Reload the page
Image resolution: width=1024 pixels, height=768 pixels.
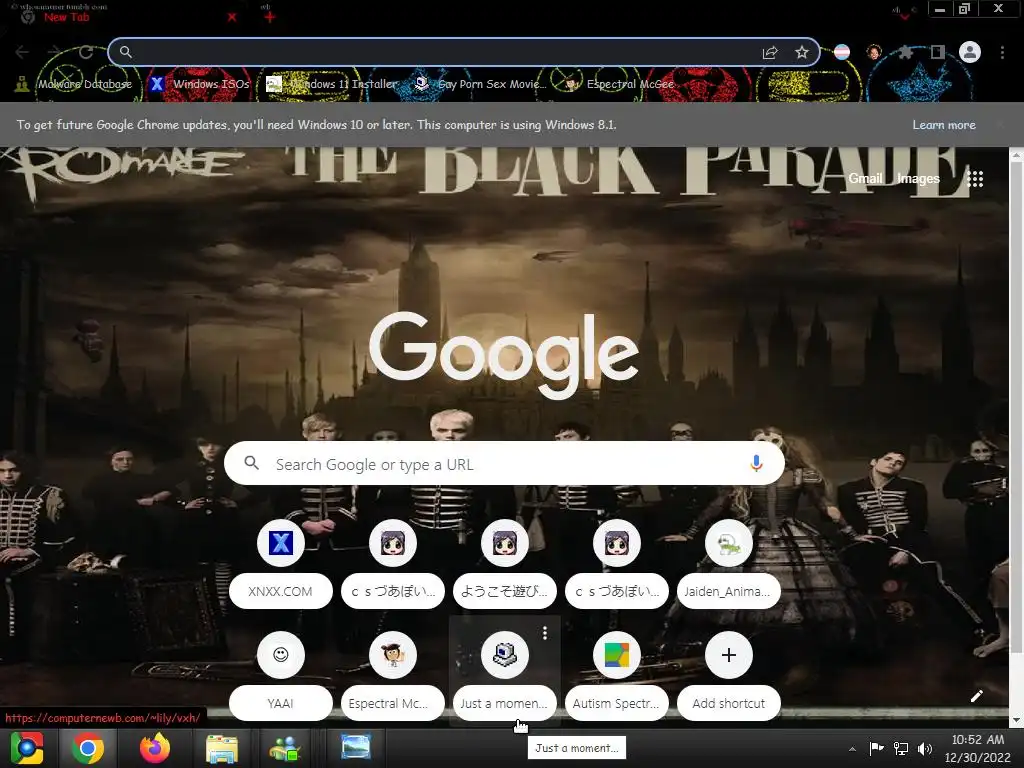click(x=86, y=52)
